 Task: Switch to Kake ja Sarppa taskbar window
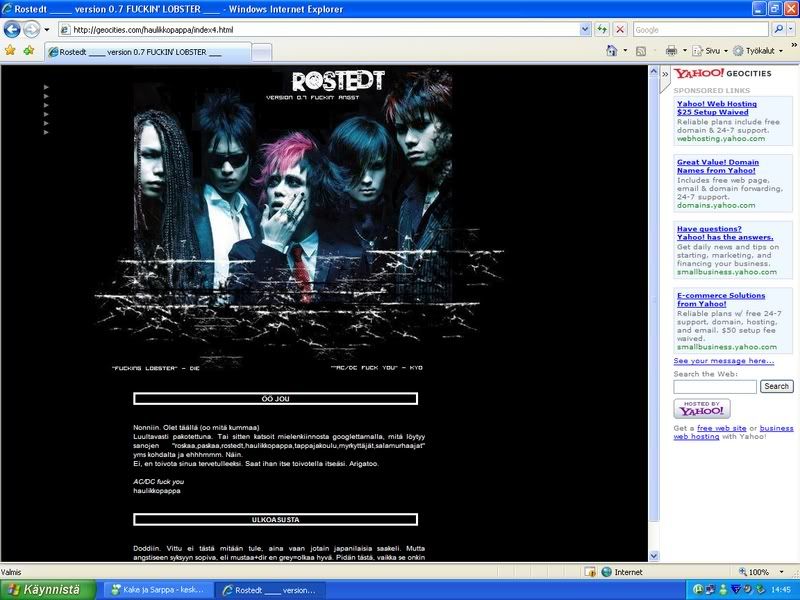tap(158, 590)
